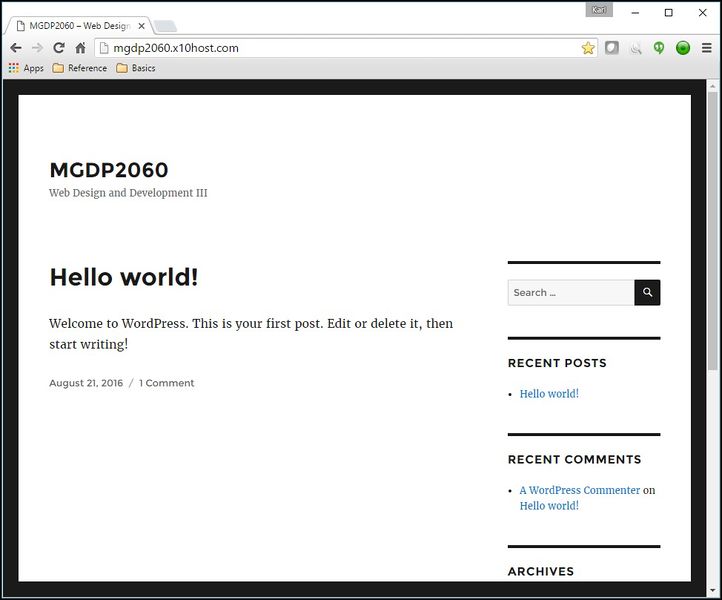Open the 1 Comment link
The image size is (722, 600).
(x=166, y=383)
